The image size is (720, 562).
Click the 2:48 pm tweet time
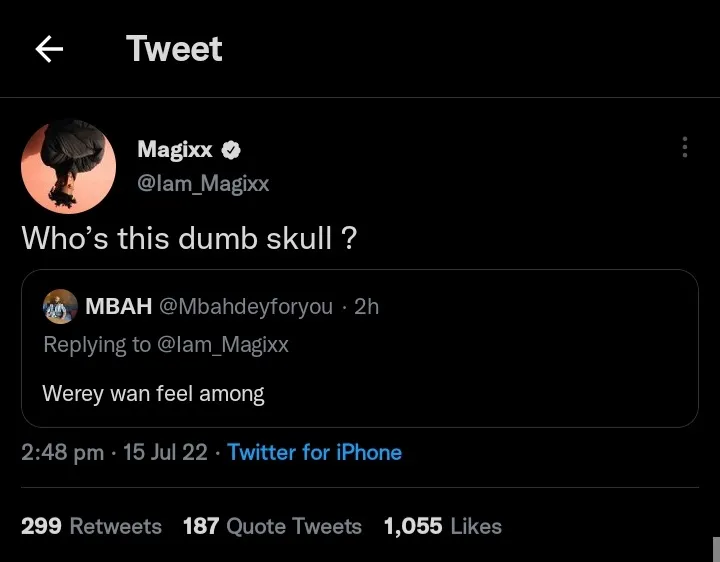(x=62, y=452)
